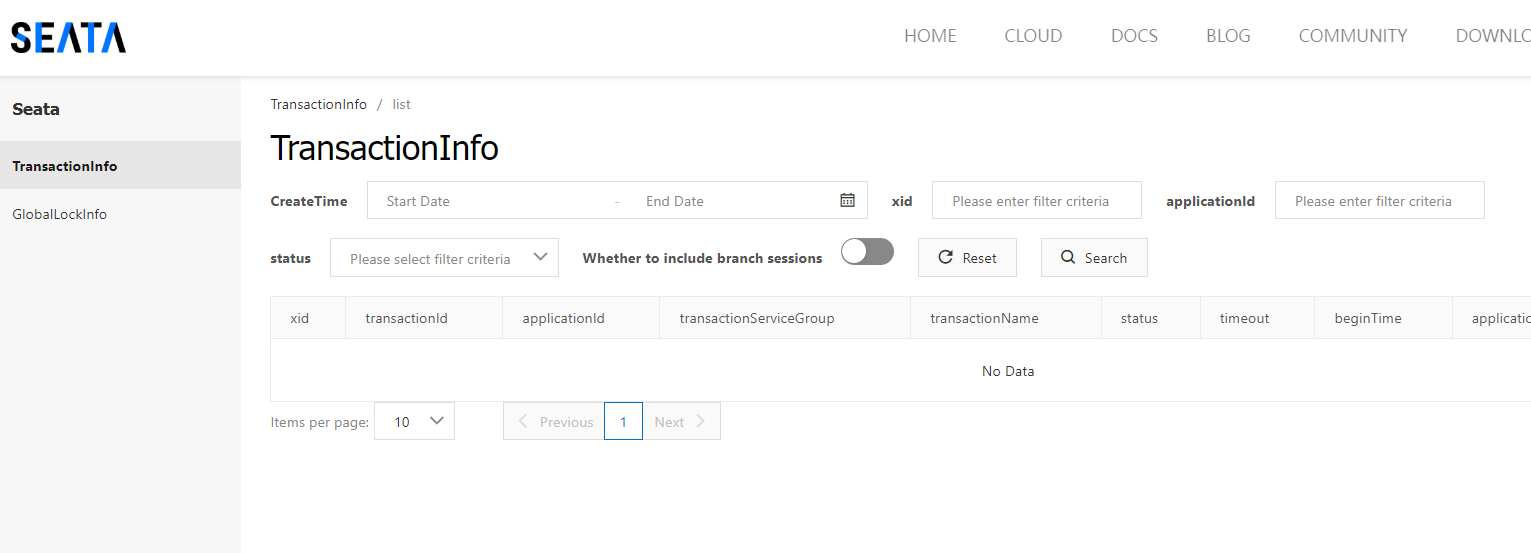Click the refresh icon in Reset button

pyautogui.click(x=945, y=258)
